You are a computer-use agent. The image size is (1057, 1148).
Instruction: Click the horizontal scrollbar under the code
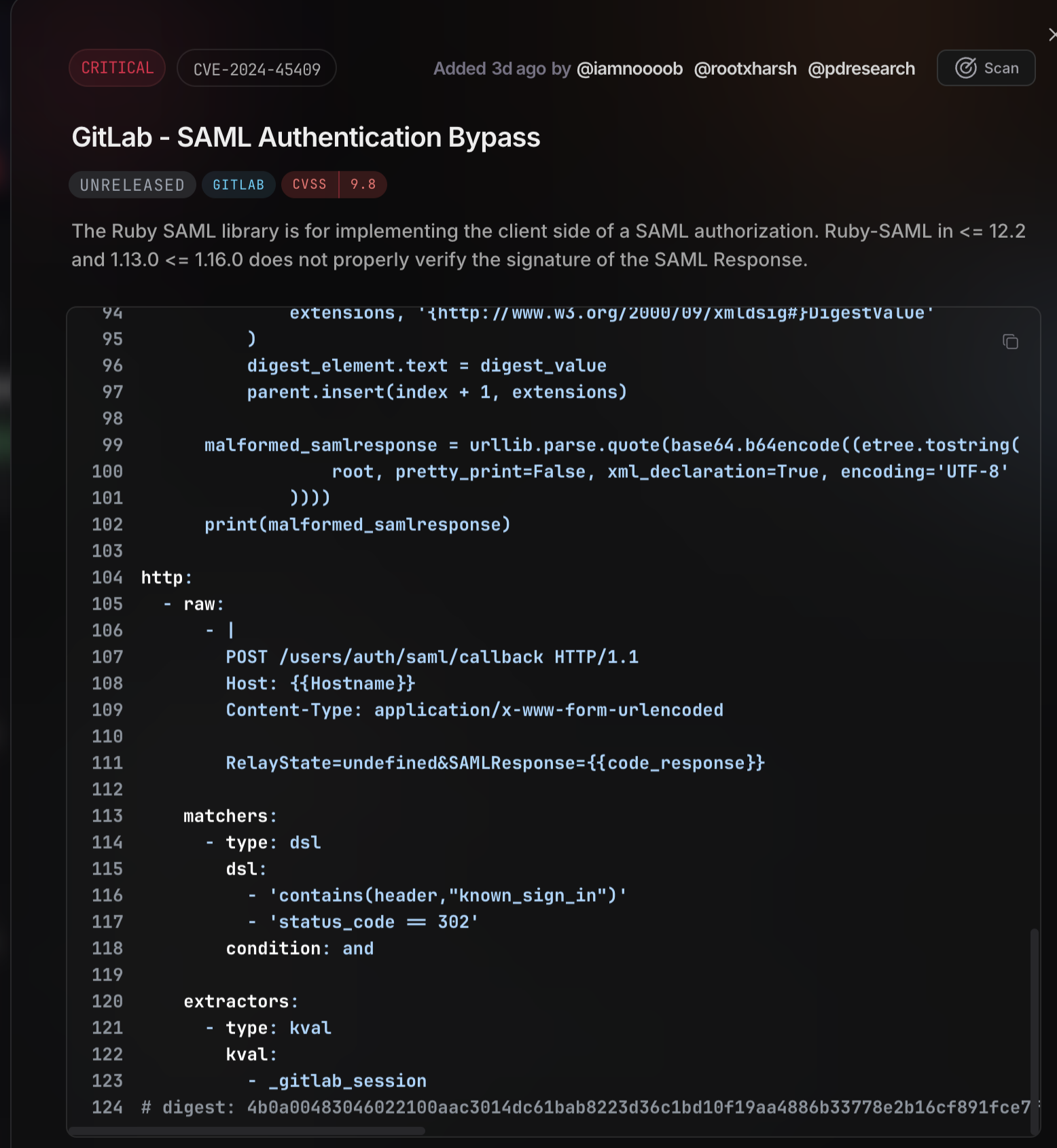pos(247,1131)
